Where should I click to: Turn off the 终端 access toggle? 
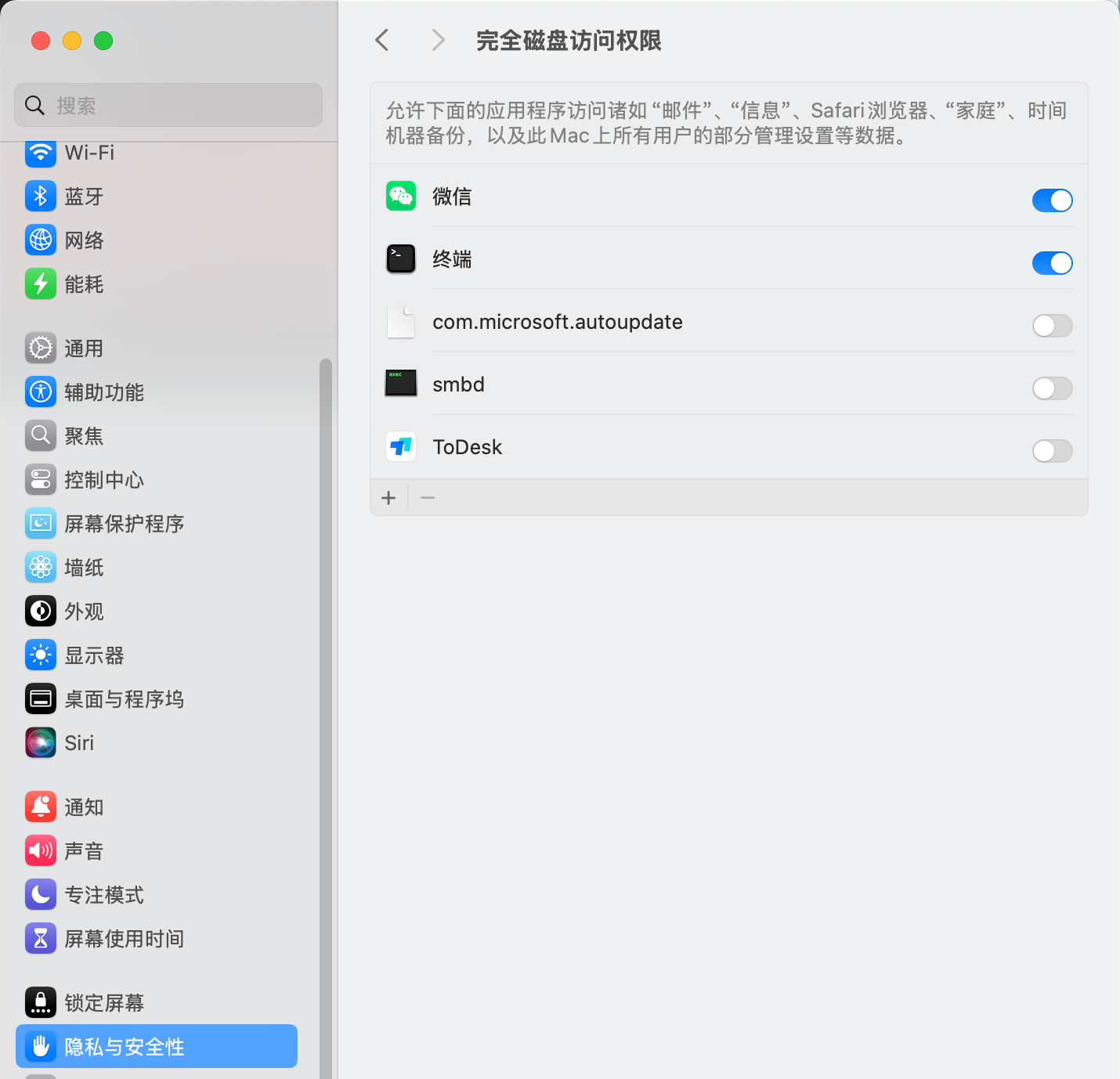1051,263
